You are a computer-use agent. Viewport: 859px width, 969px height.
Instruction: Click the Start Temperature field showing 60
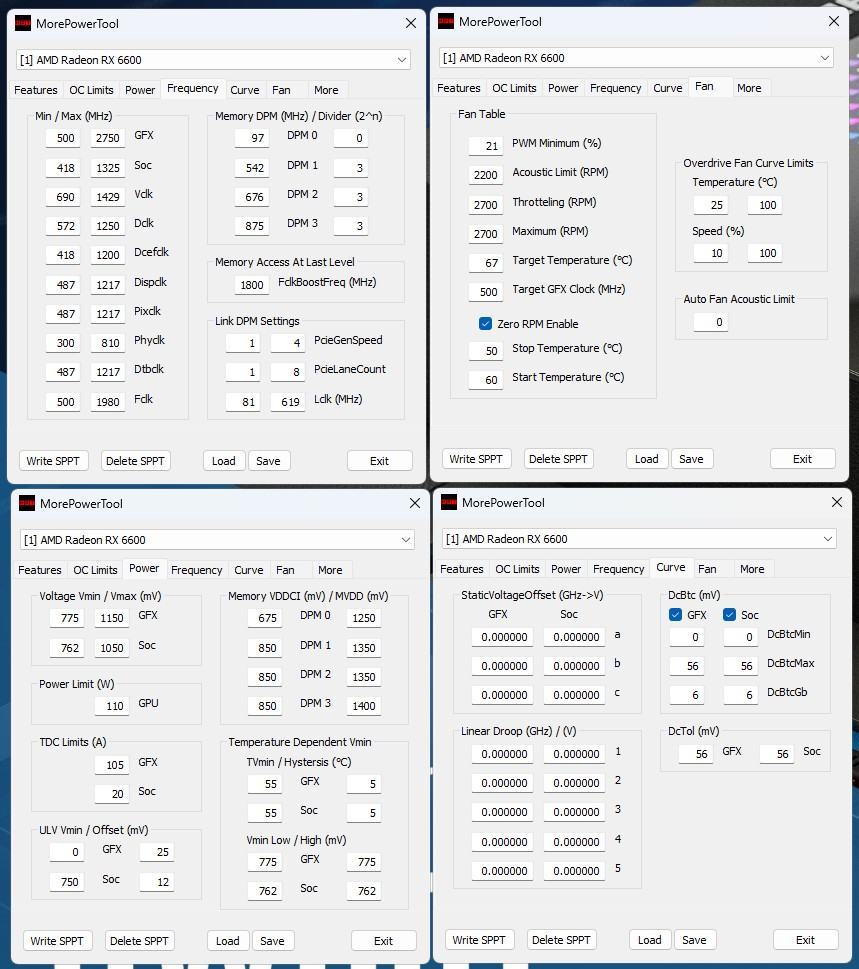pos(486,379)
